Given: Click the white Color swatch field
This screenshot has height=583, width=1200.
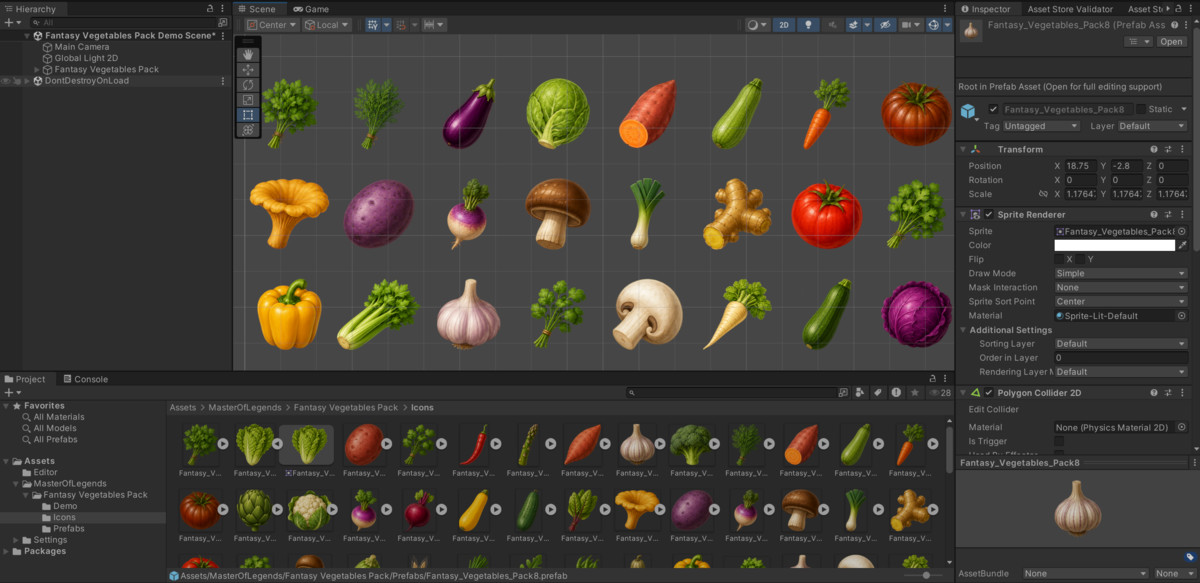Looking at the screenshot, I should [1114, 245].
